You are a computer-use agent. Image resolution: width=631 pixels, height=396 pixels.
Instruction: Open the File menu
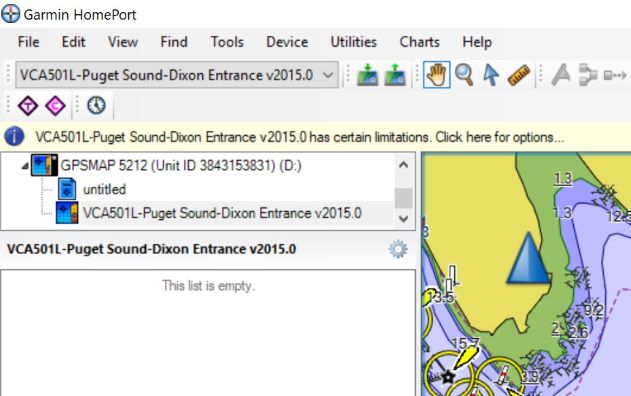point(28,42)
